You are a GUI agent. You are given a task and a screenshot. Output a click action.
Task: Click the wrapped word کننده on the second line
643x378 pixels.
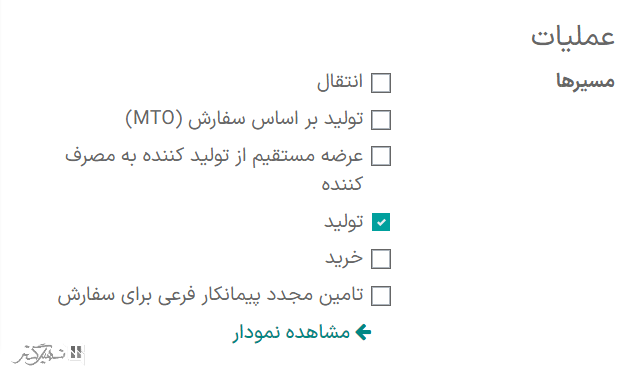342,184
